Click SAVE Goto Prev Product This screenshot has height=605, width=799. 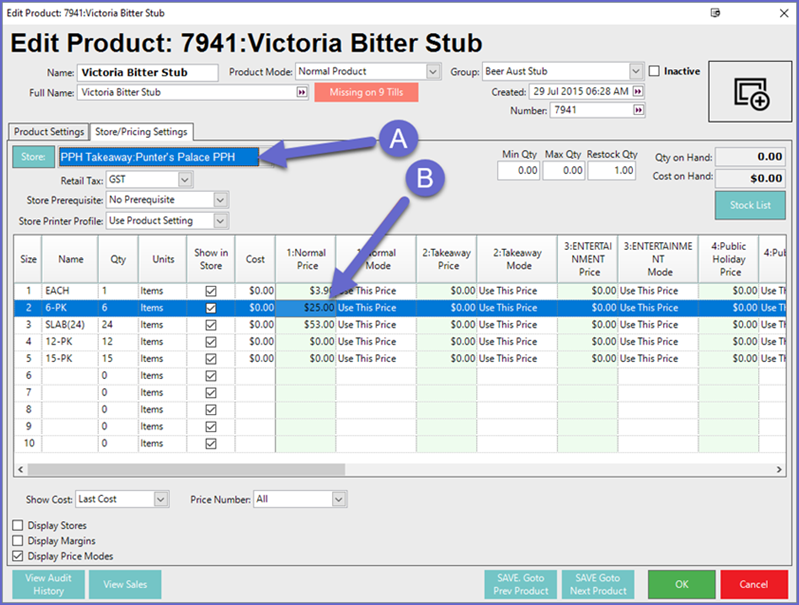521,584
